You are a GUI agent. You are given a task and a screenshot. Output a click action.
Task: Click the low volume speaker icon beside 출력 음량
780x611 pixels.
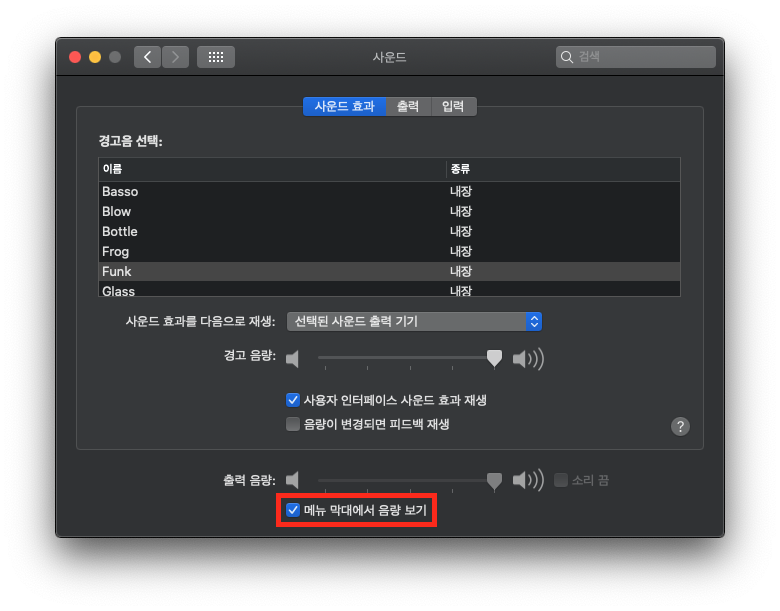[x=292, y=480]
